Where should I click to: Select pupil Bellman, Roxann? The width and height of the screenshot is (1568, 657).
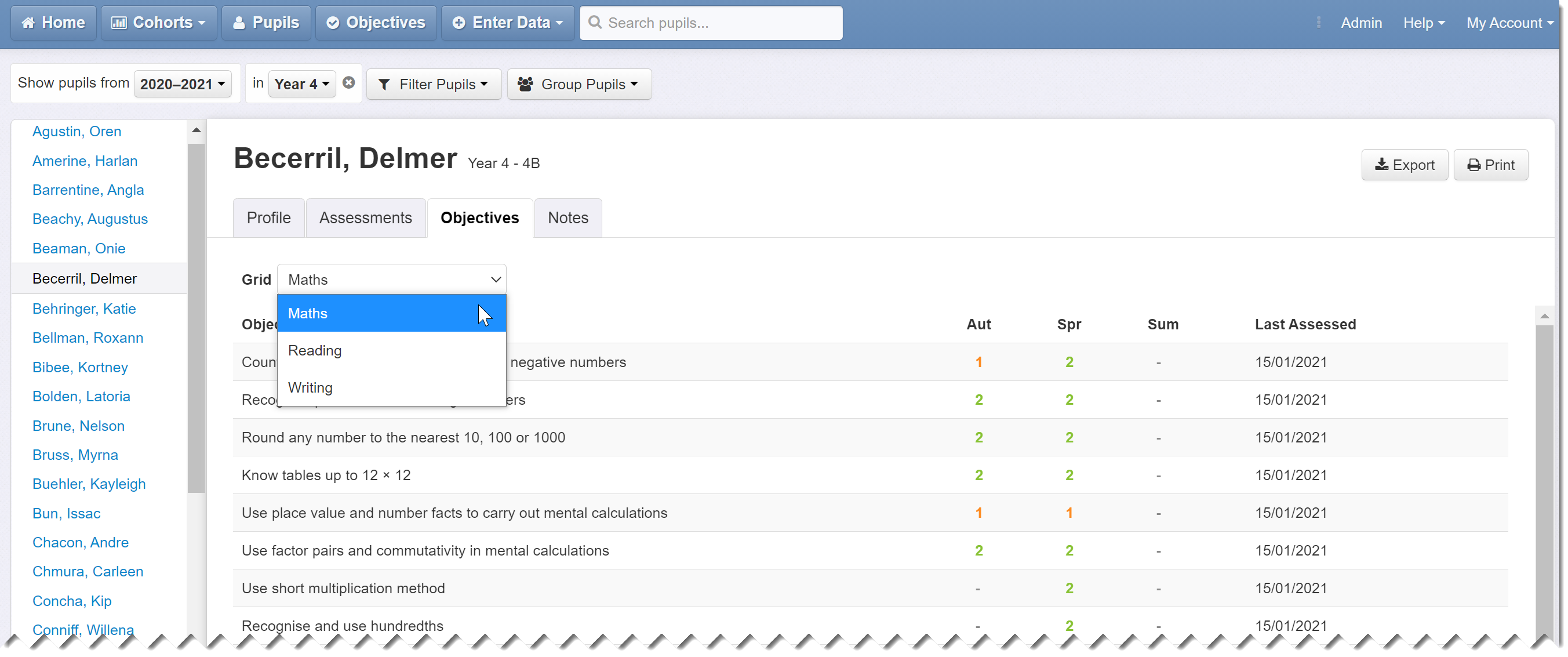88,338
